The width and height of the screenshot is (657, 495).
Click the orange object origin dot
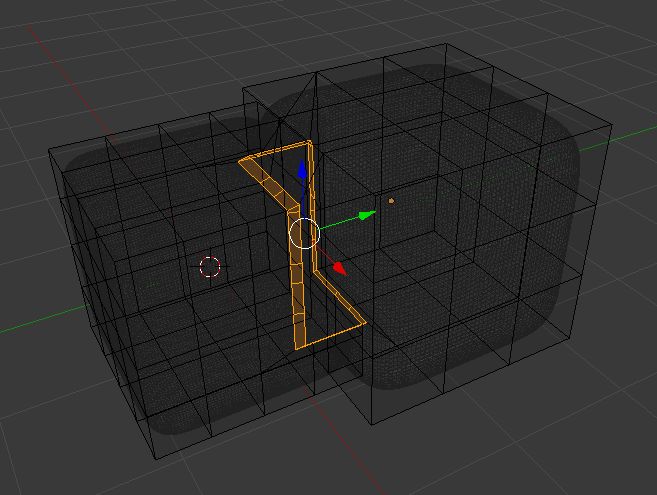[x=391, y=201]
